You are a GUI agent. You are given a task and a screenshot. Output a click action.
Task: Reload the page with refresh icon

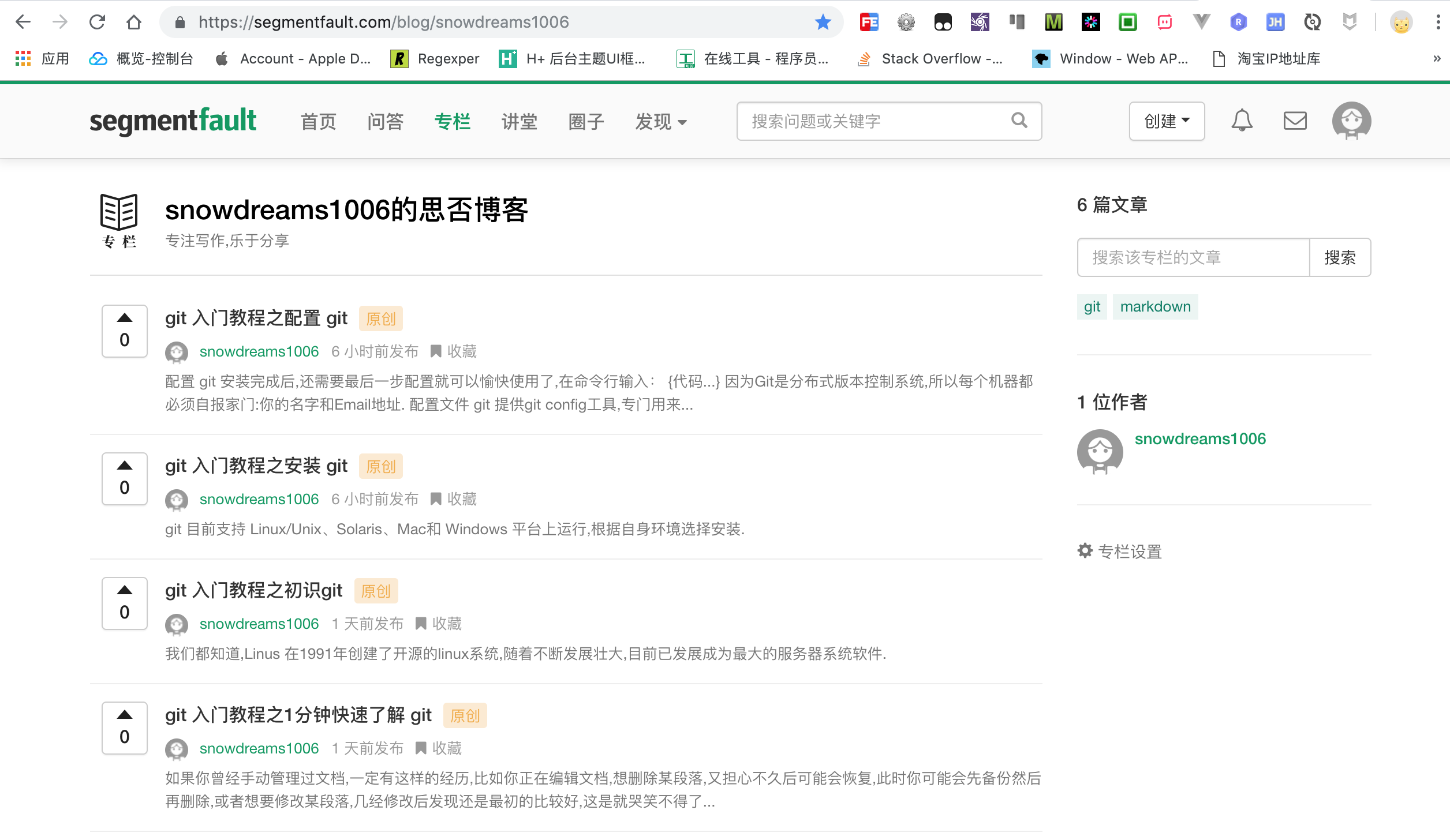(x=97, y=22)
